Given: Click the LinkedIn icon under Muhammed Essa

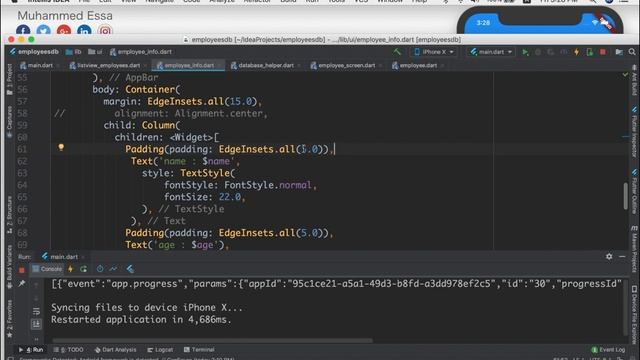Looking at the screenshot, I should click(84, 31).
